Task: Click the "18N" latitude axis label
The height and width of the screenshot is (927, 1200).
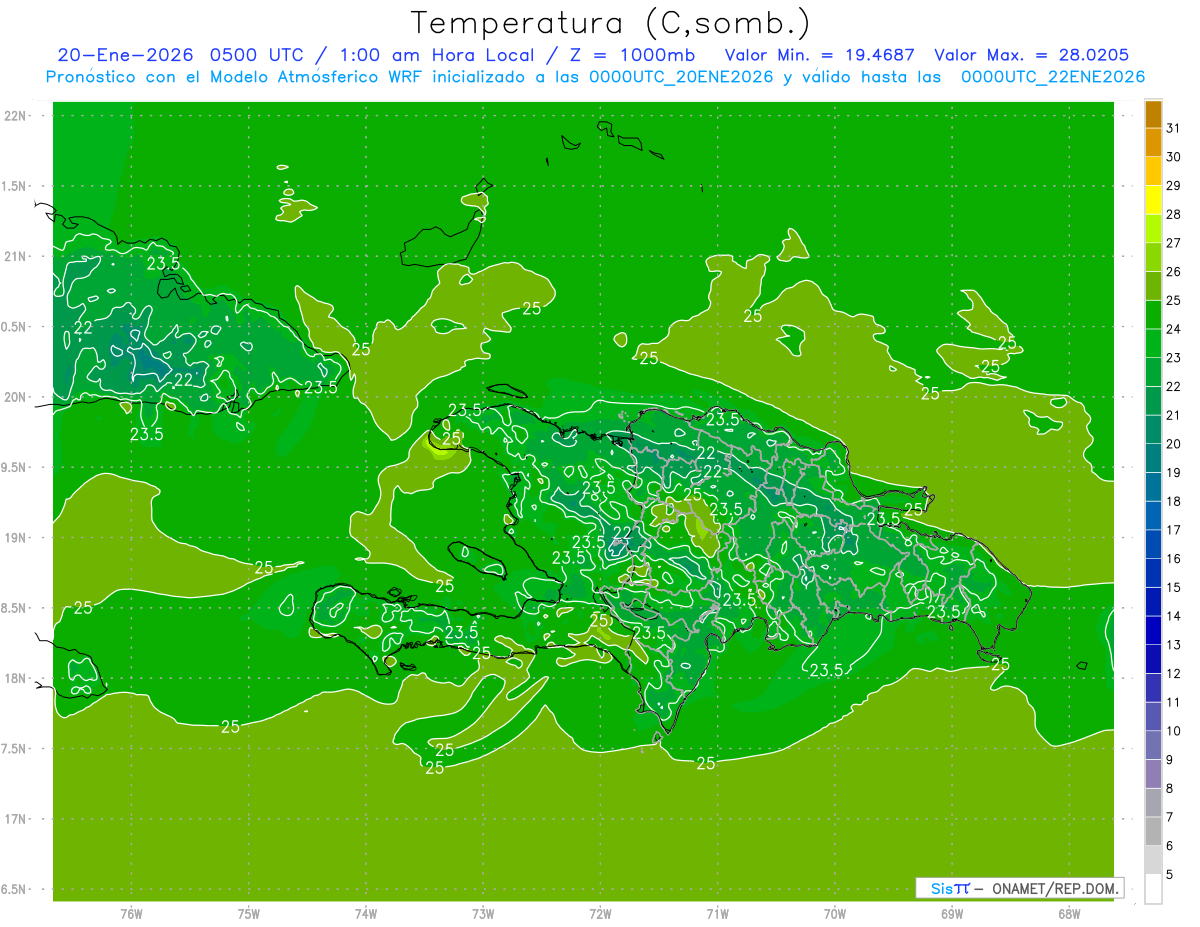Action: (x=14, y=679)
